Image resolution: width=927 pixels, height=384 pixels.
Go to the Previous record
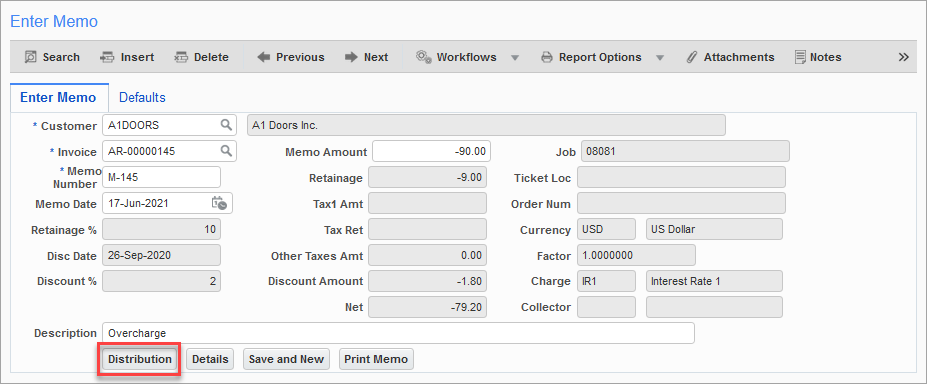coord(291,57)
